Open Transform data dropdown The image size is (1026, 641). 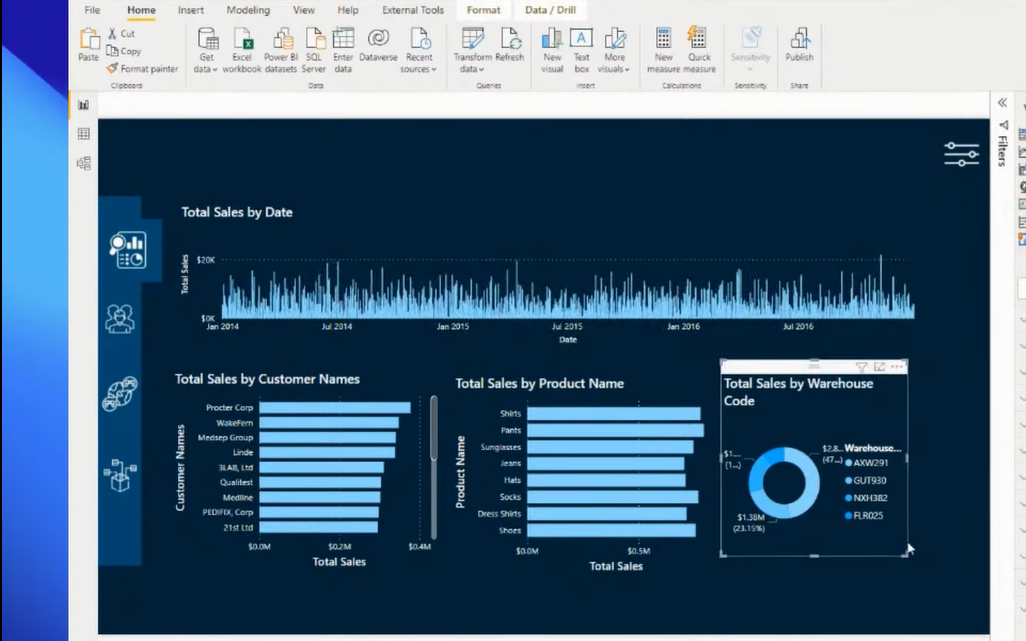472,50
